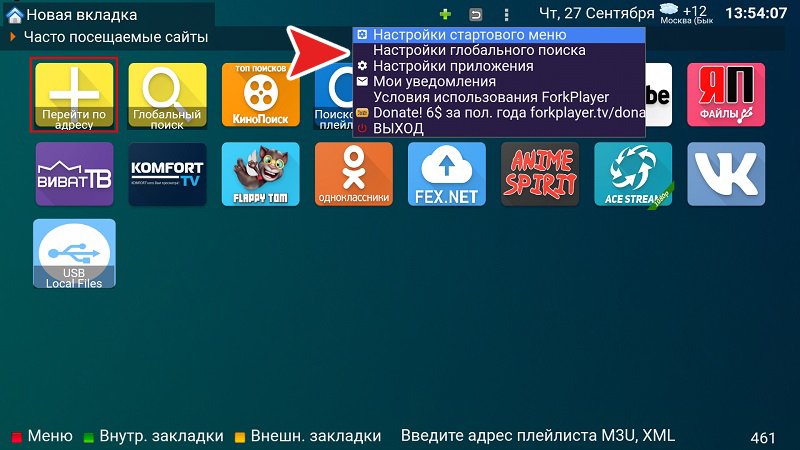800x450 pixels.
Task: Launch the Ace Stream tile
Action: coord(633,174)
